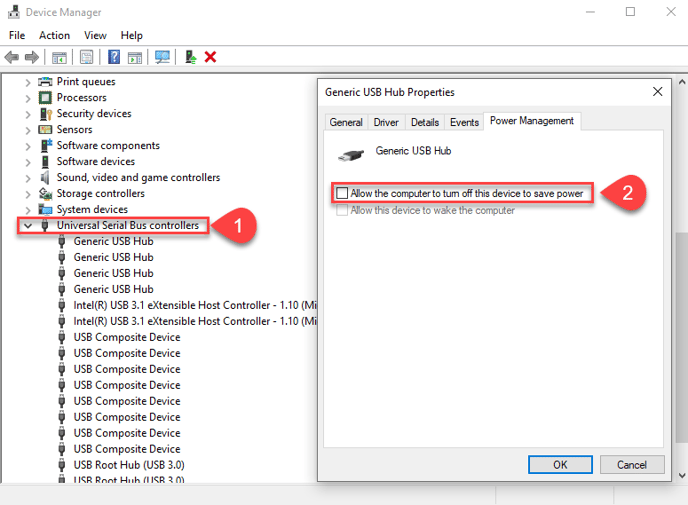This screenshot has width=688, height=505.
Task: Click the Software components puzzle icon
Action: [x=46, y=145]
